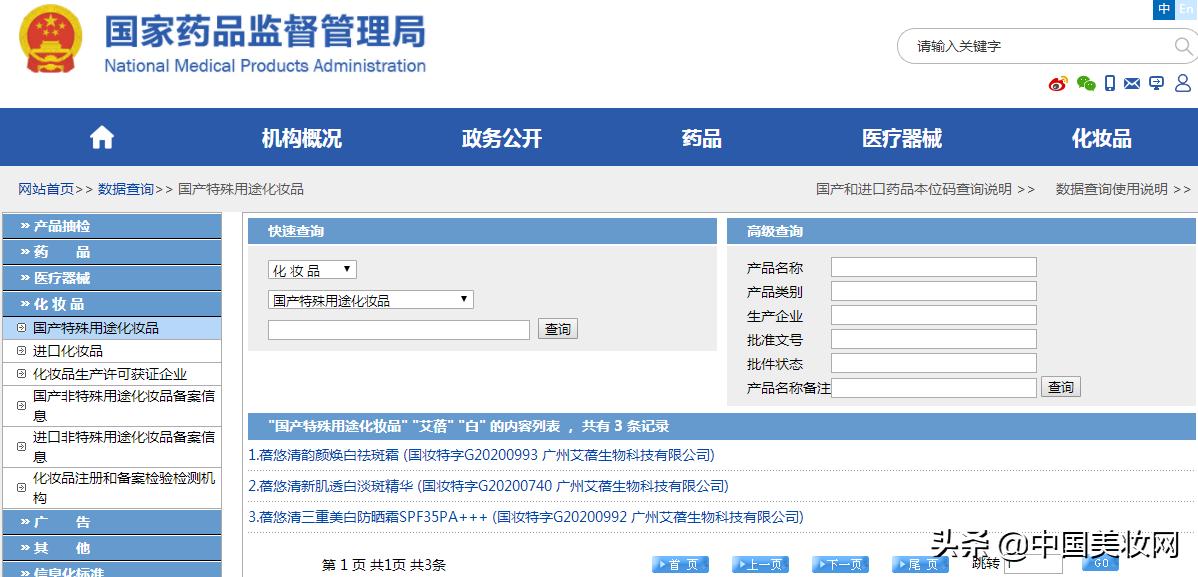Image resolution: width=1198 pixels, height=577 pixels.
Task: Click the quick search text field
Action: click(x=399, y=329)
